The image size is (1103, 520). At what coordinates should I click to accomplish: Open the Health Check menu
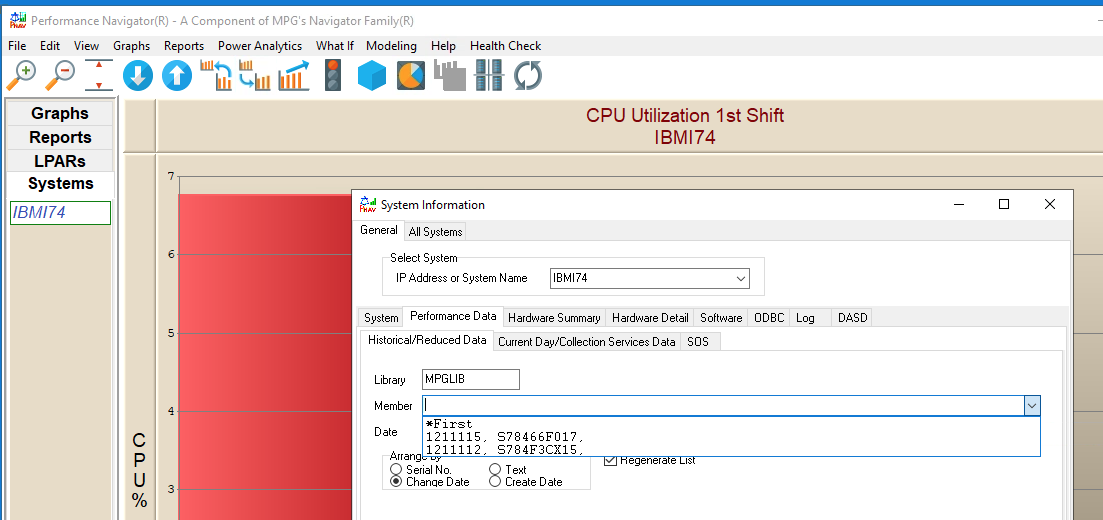pyautogui.click(x=506, y=46)
